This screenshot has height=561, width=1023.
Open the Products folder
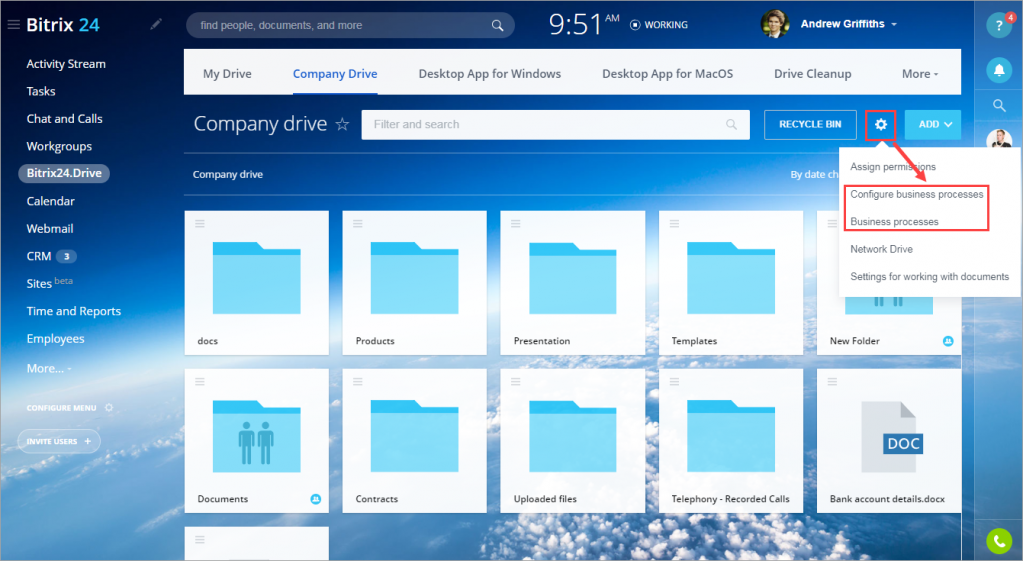[414, 282]
